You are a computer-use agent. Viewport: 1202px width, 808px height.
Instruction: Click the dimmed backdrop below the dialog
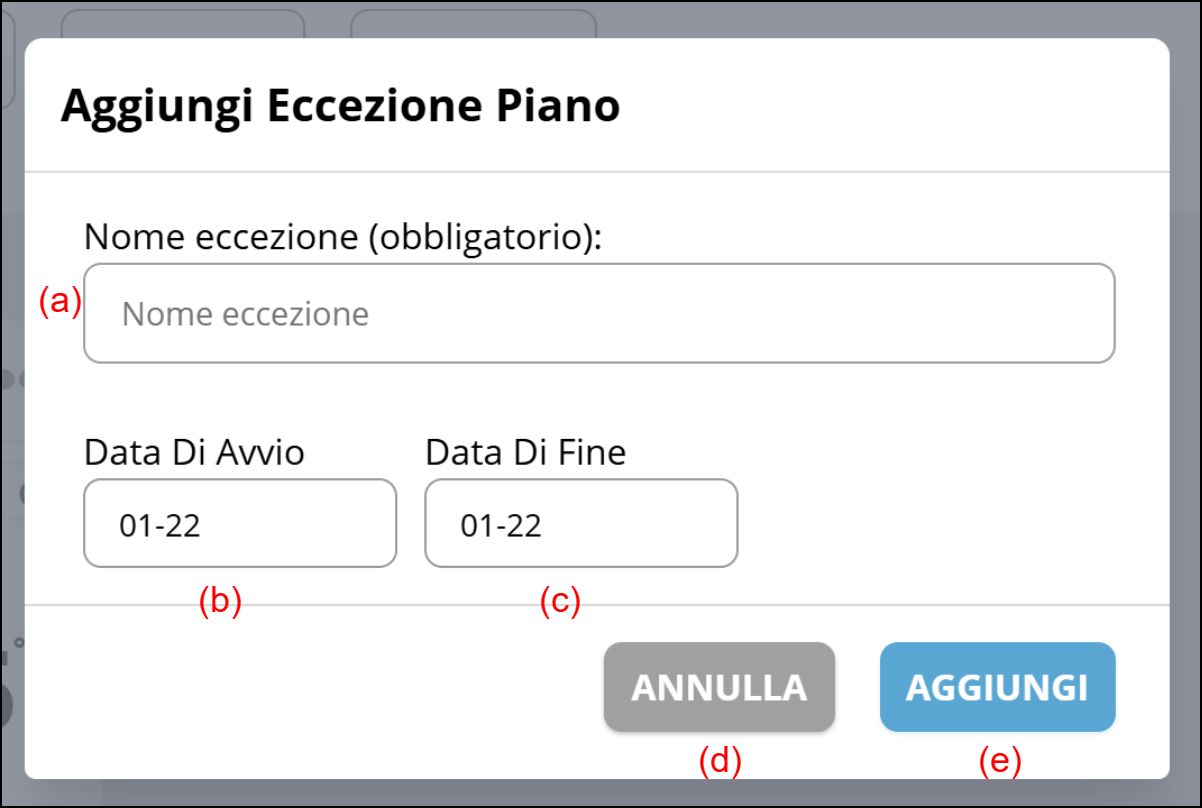pyautogui.click(x=600, y=794)
